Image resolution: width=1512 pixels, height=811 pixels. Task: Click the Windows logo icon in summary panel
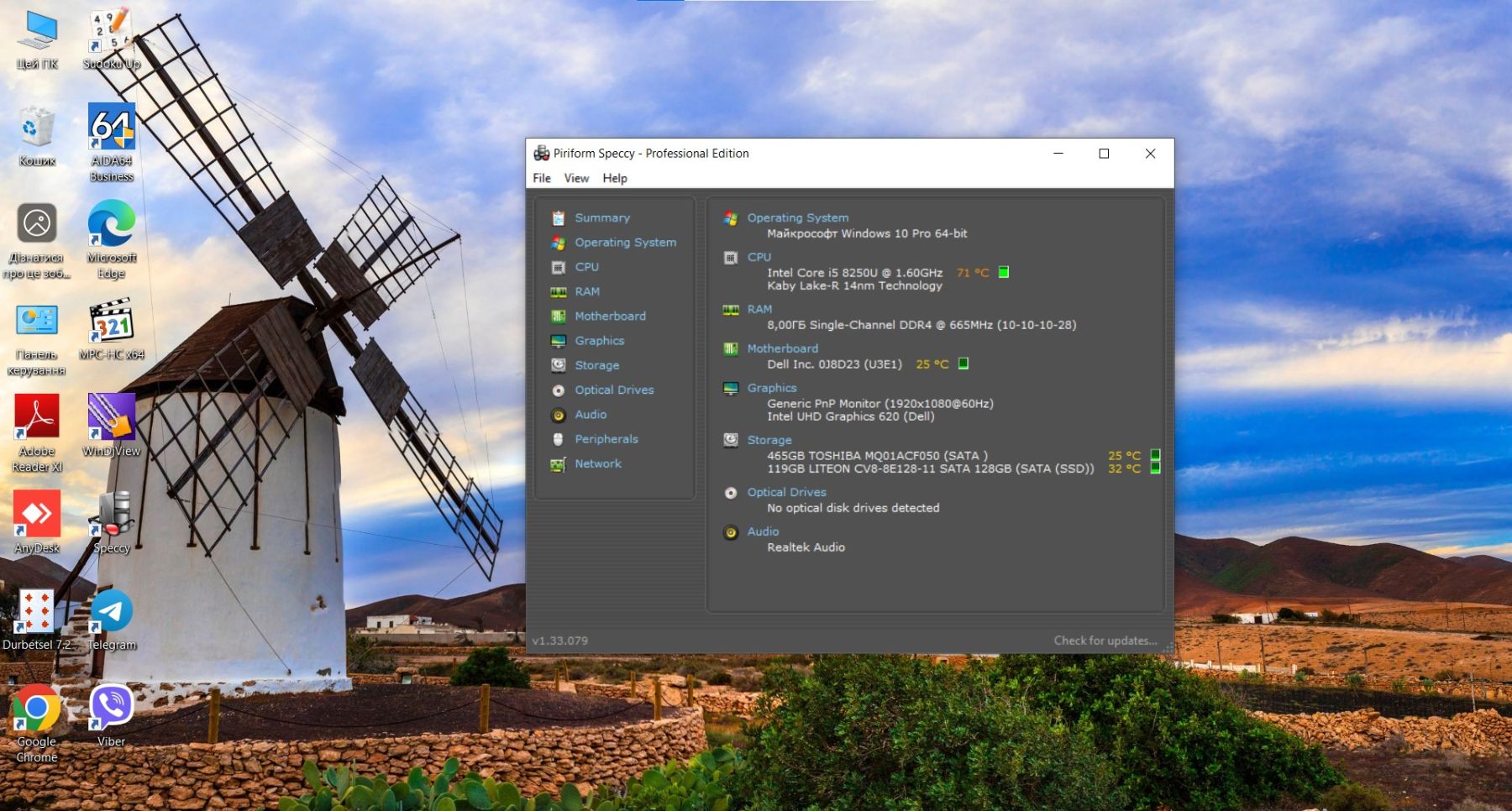point(731,218)
